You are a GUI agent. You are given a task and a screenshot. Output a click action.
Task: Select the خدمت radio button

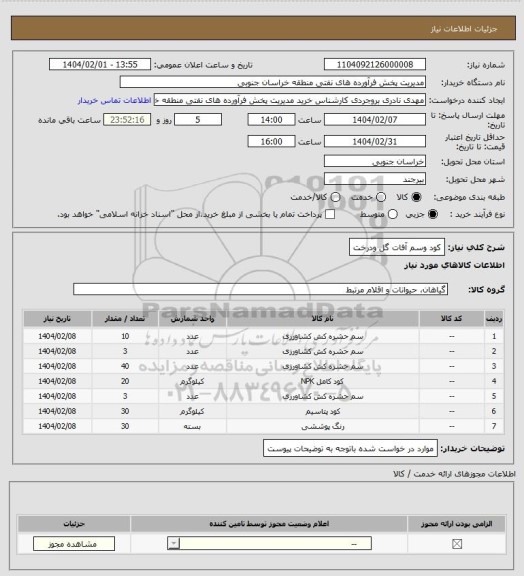[381, 197]
